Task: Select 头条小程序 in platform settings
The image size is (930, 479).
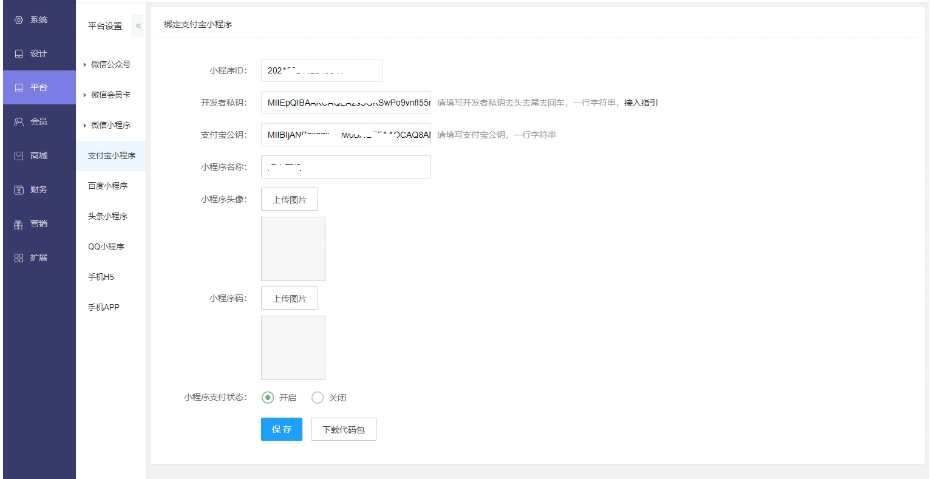Action: point(107,216)
